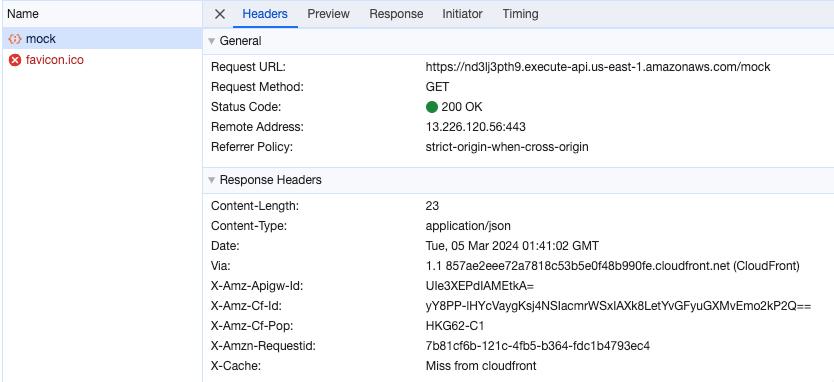Click the Referrer Policy label

252,147
